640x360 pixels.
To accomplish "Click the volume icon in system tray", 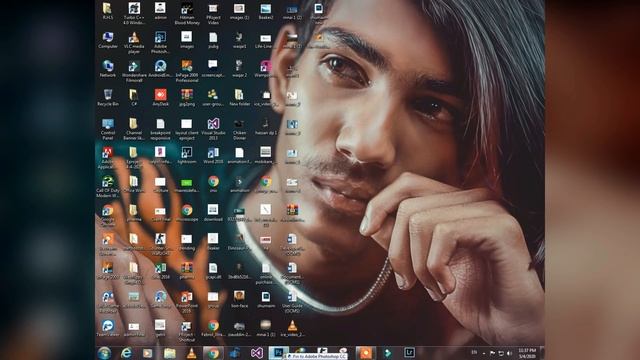I will 509,353.
